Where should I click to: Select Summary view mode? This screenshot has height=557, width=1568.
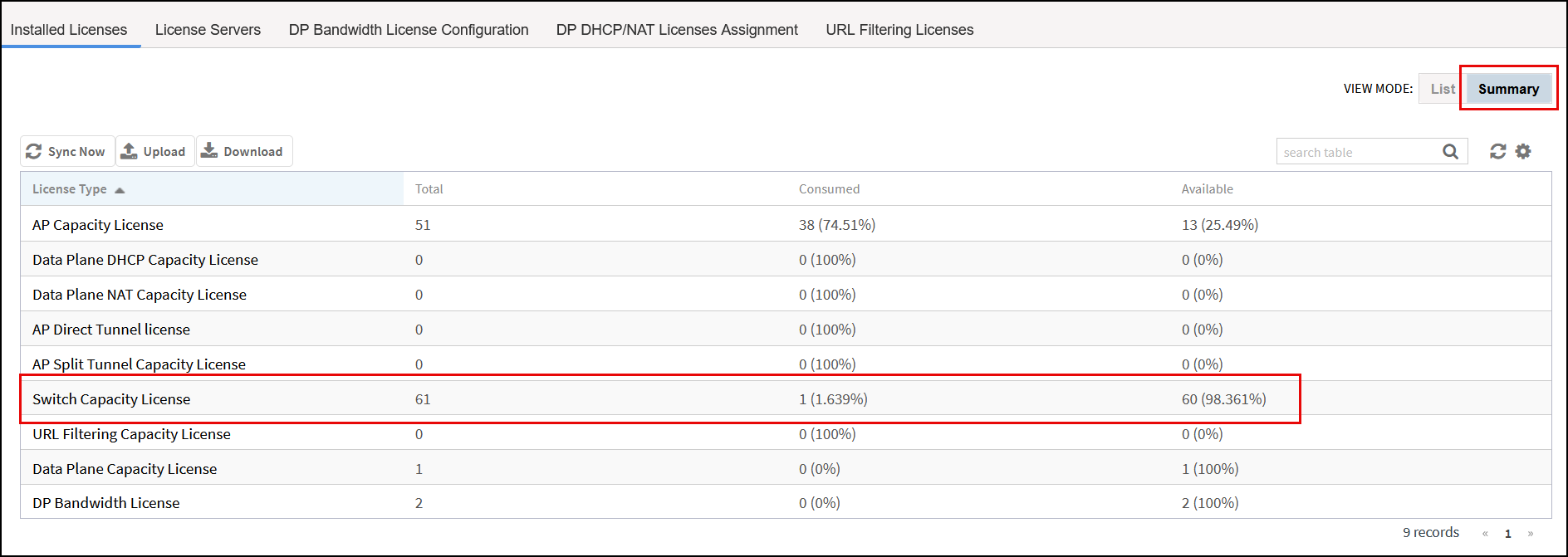tap(1508, 89)
